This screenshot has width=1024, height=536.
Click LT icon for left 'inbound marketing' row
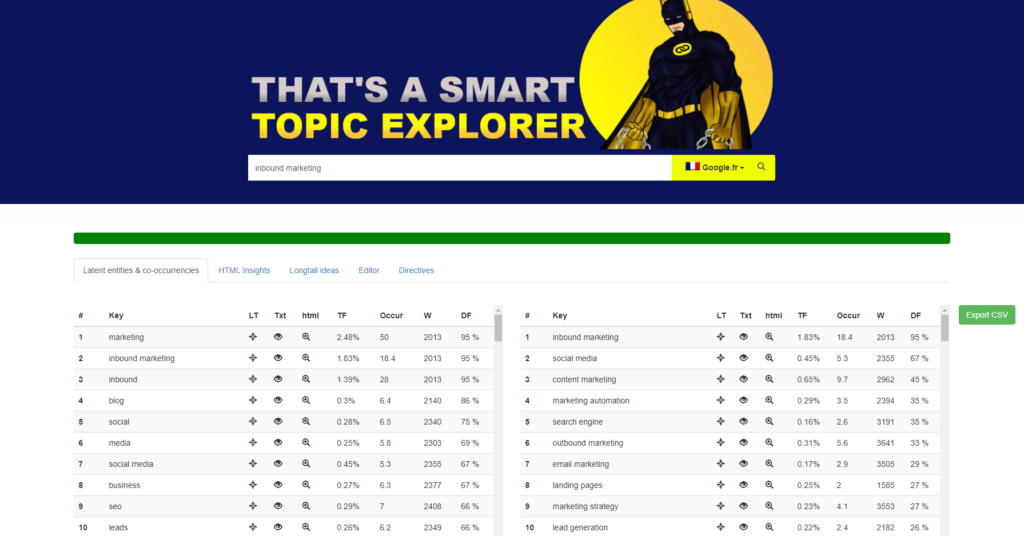click(x=253, y=358)
